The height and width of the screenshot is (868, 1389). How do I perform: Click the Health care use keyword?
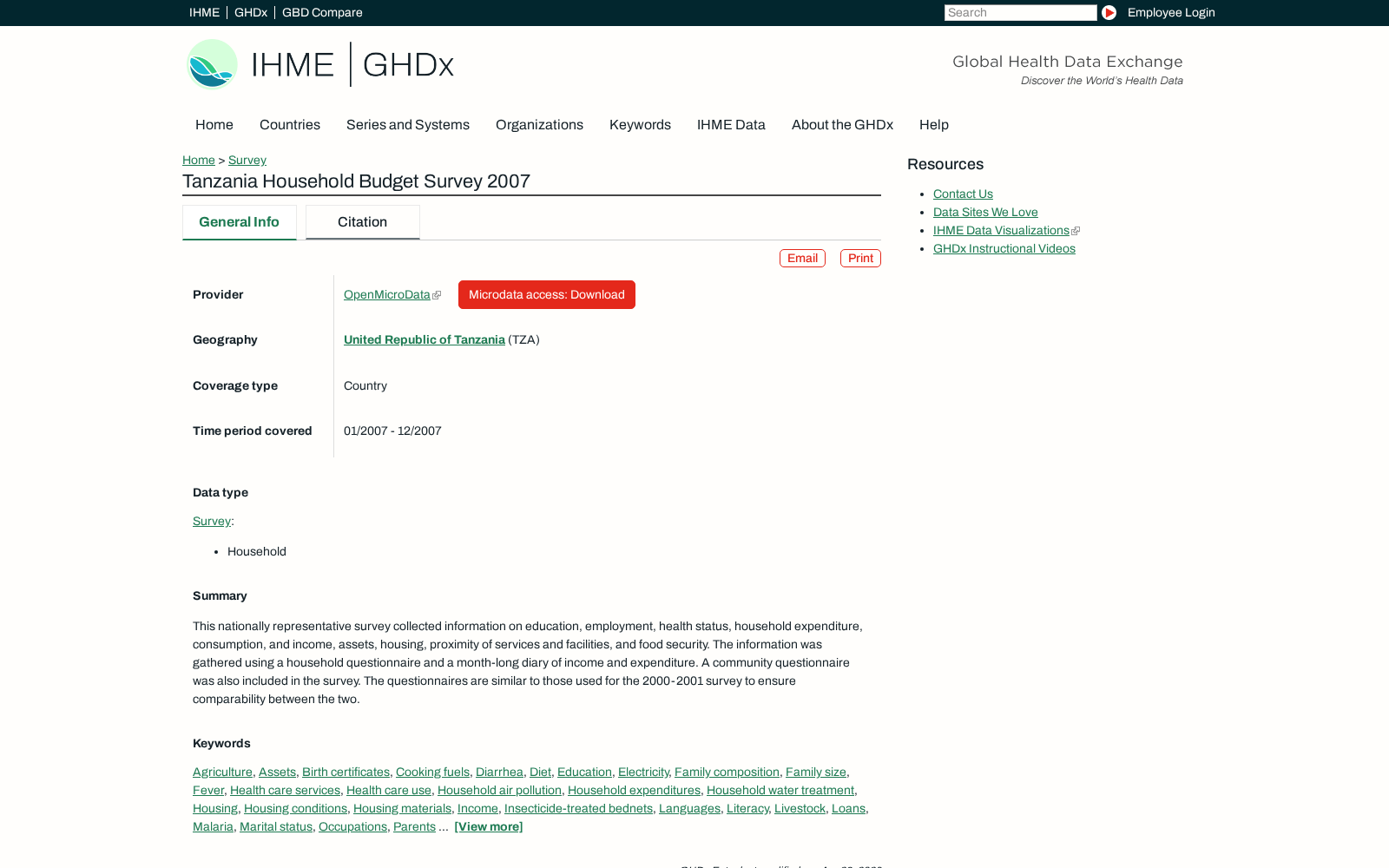(x=389, y=790)
